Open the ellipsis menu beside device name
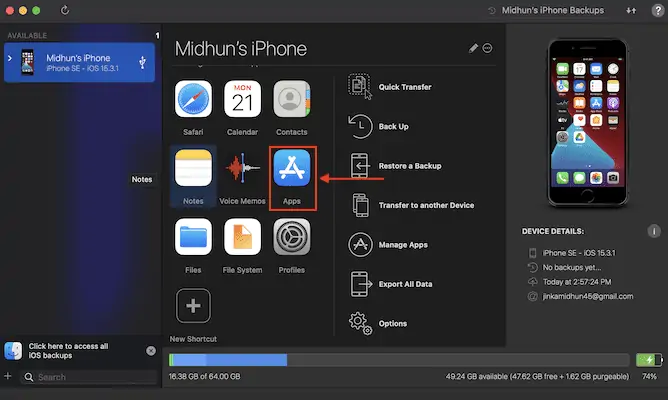This screenshot has width=668, height=400. (x=487, y=48)
